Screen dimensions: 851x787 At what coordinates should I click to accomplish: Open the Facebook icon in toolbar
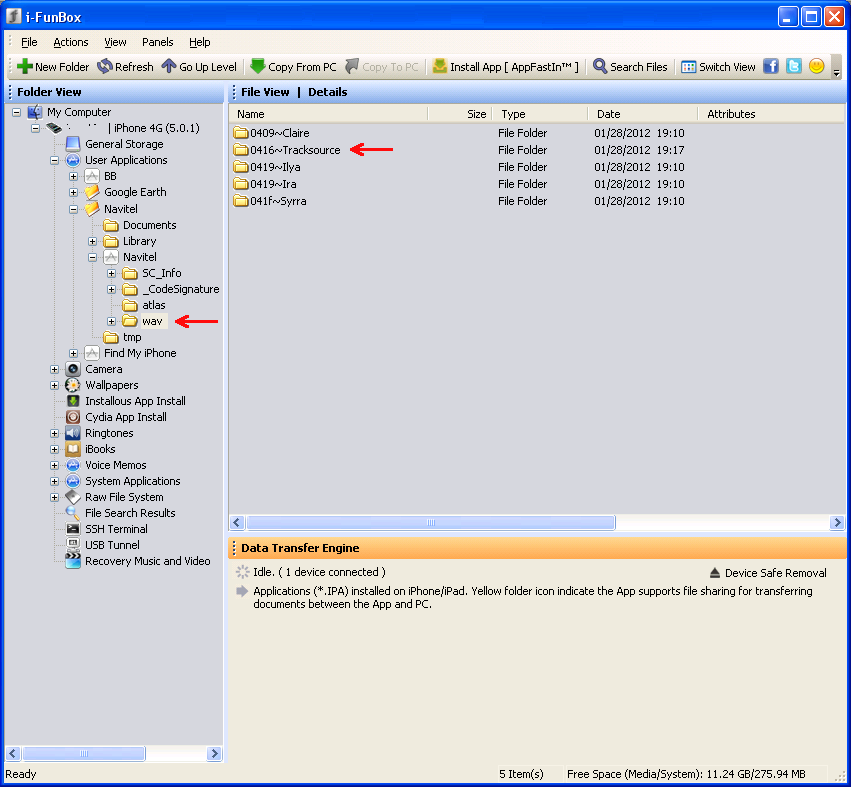(771, 66)
